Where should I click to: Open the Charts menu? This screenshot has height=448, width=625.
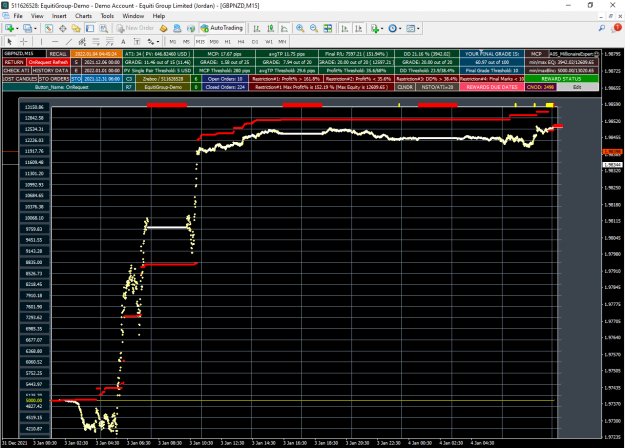(x=83, y=16)
